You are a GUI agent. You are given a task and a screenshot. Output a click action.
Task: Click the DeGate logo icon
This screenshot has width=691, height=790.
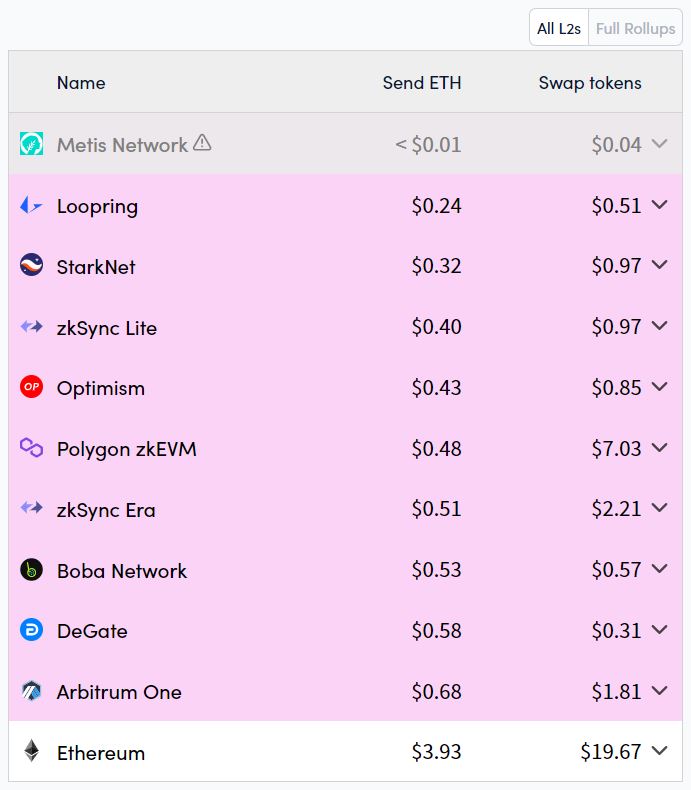pos(31,630)
